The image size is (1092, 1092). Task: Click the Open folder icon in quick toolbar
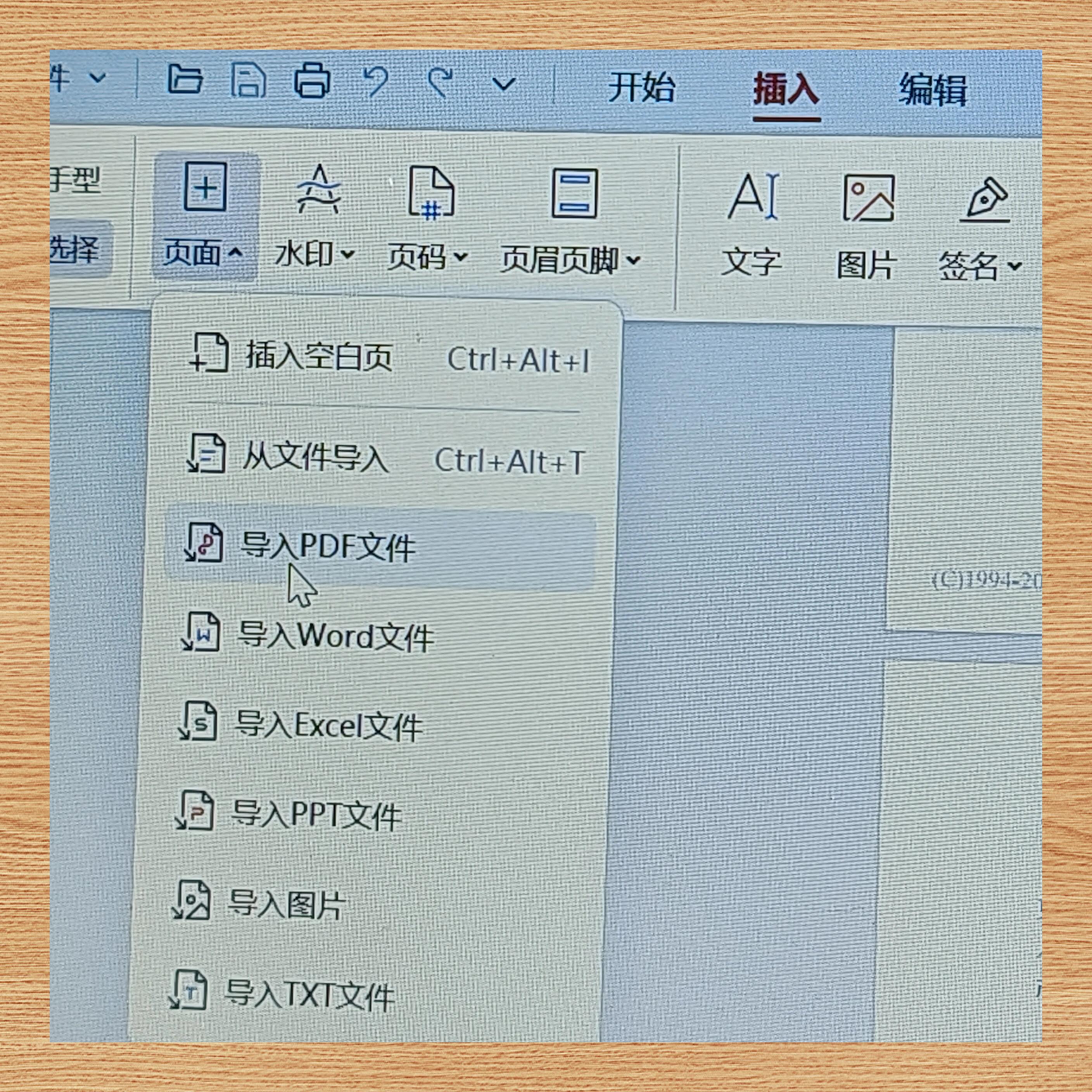pos(185,79)
